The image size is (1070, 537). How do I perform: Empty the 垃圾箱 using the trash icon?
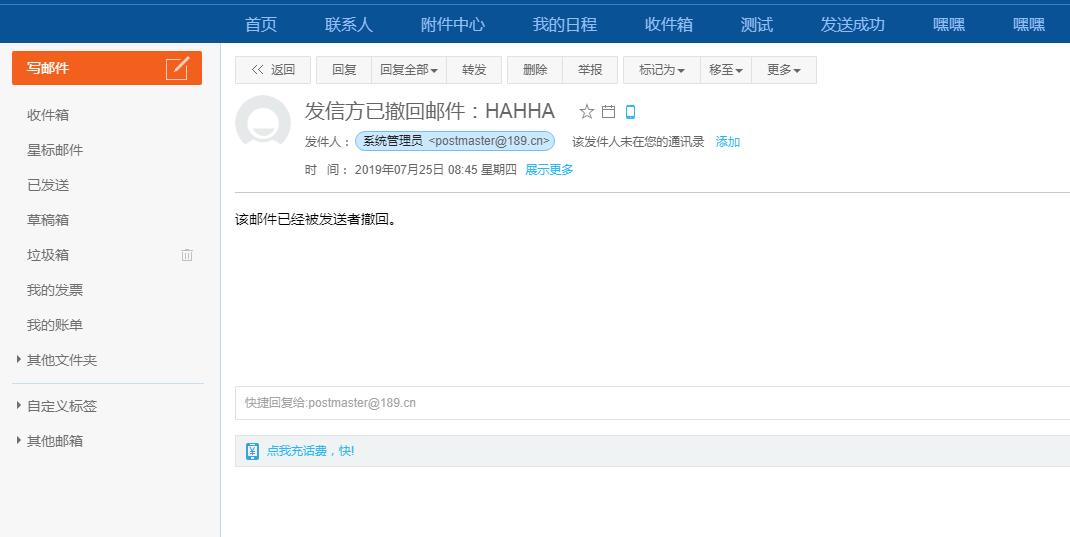click(x=187, y=255)
